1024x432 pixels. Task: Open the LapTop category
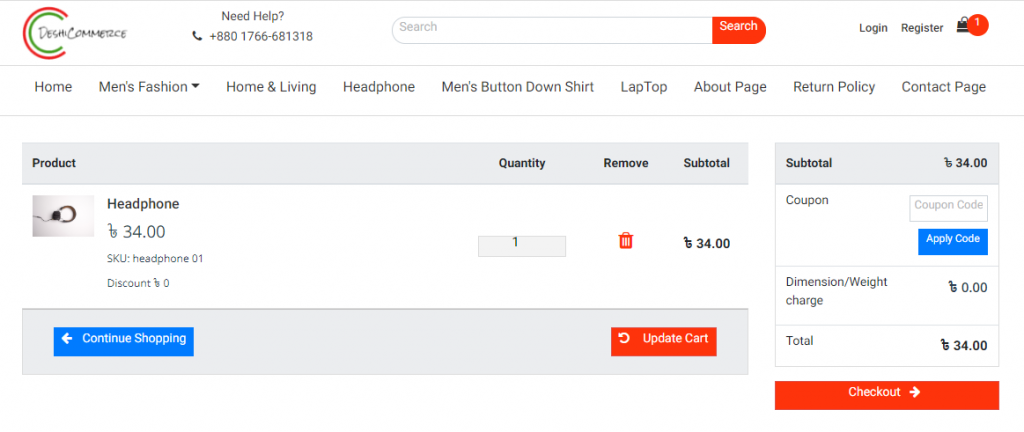pyautogui.click(x=644, y=87)
